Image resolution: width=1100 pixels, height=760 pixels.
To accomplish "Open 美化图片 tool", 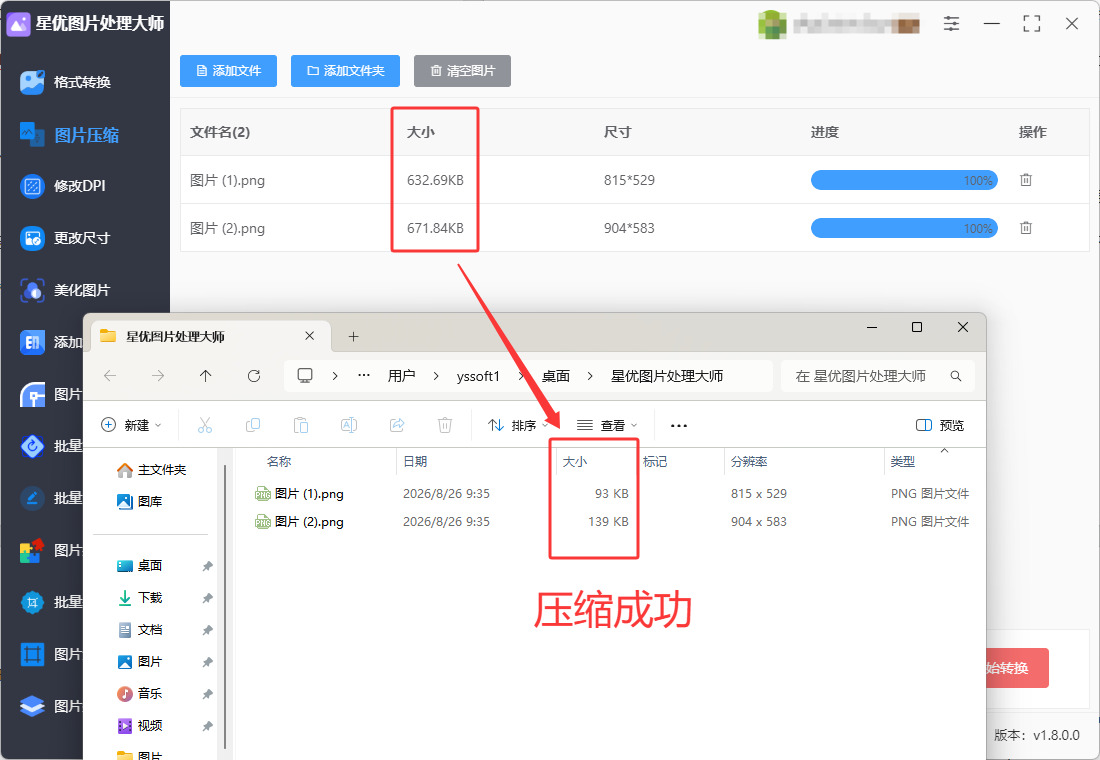I will point(65,290).
